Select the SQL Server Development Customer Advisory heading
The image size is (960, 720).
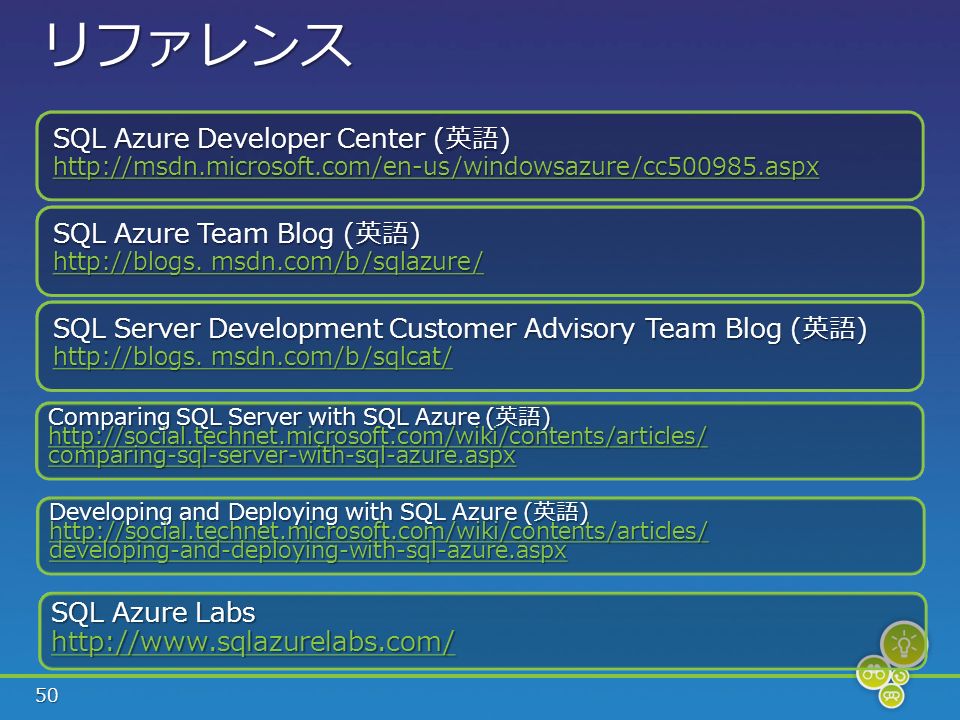click(x=460, y=329)
